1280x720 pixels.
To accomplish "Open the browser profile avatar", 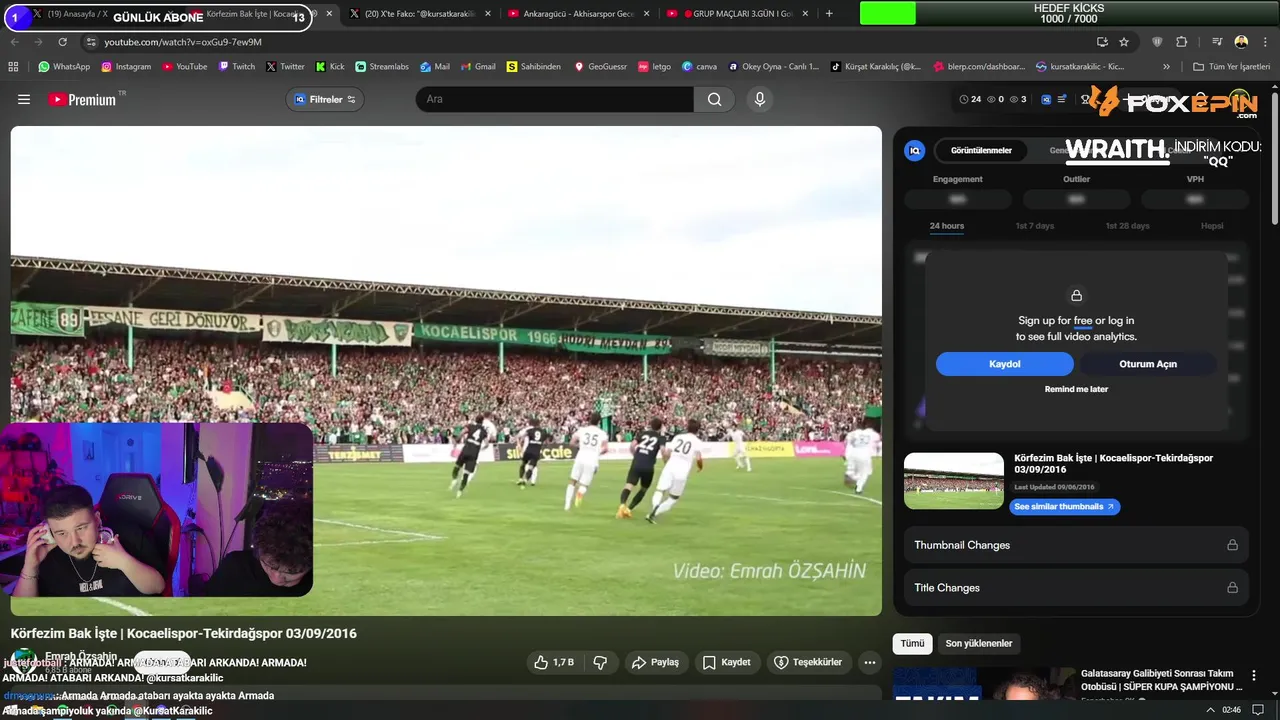I will click(x=1241, y=42).
